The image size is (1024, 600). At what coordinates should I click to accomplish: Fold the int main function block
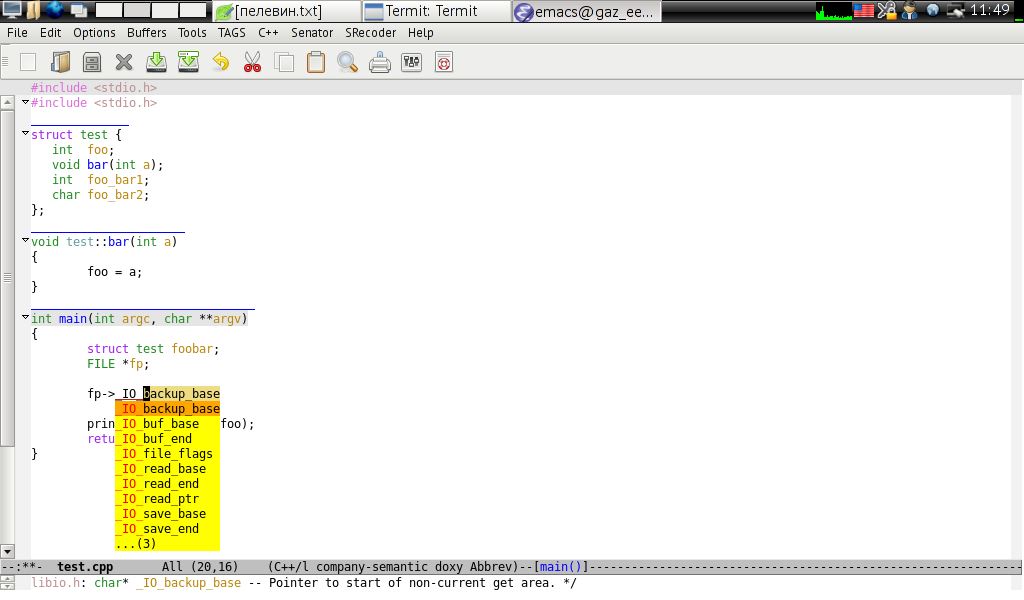click(25, 317)
